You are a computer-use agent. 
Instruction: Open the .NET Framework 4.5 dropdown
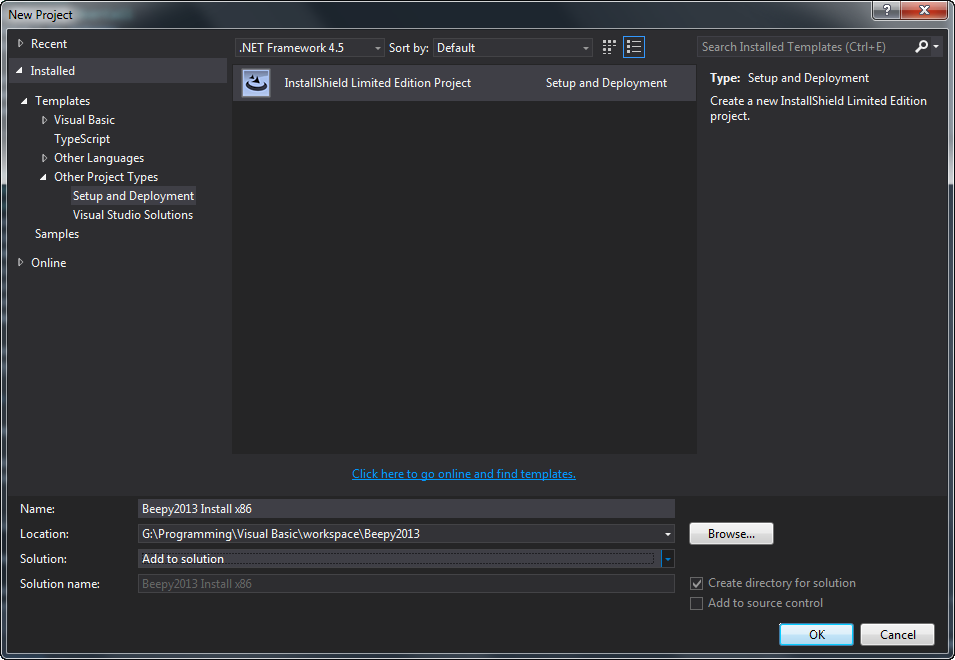[309, 47]
